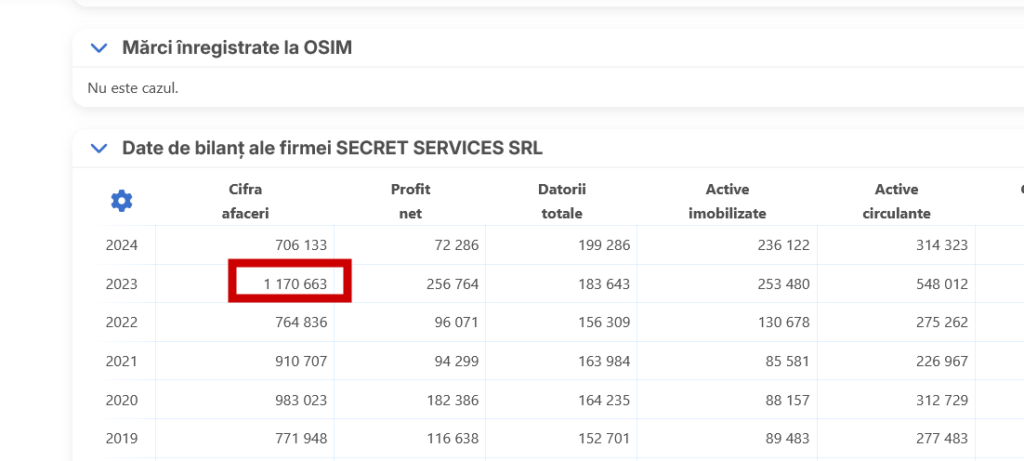This screenshot has width=1024, height=461.
Task: Click the 2019 year row label
Action: pyautogui.click(x=122, y=438)
